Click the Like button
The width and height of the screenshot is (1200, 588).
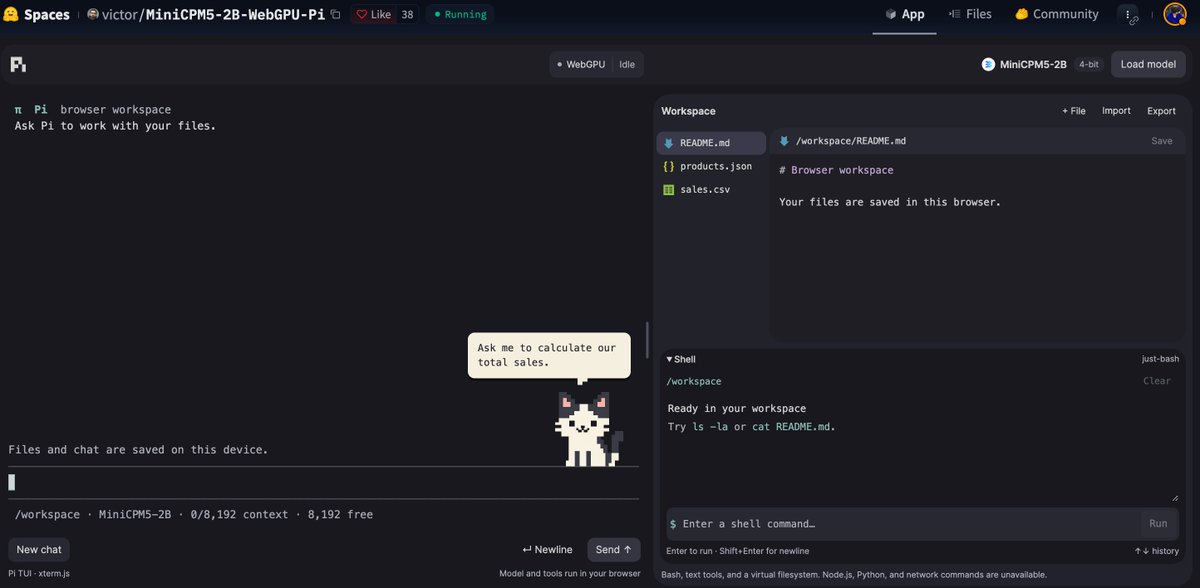[x=372, y=15]
